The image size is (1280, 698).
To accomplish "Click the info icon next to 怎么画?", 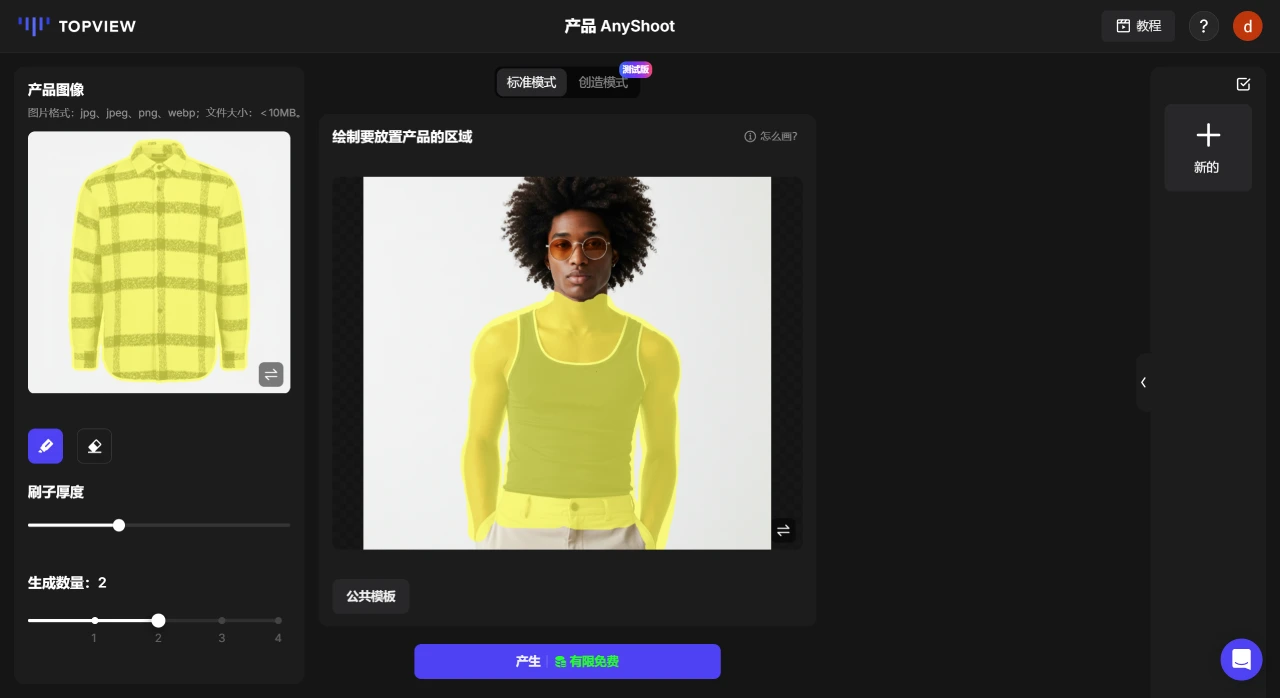I will pyautogui.click(x=750, y=136).
